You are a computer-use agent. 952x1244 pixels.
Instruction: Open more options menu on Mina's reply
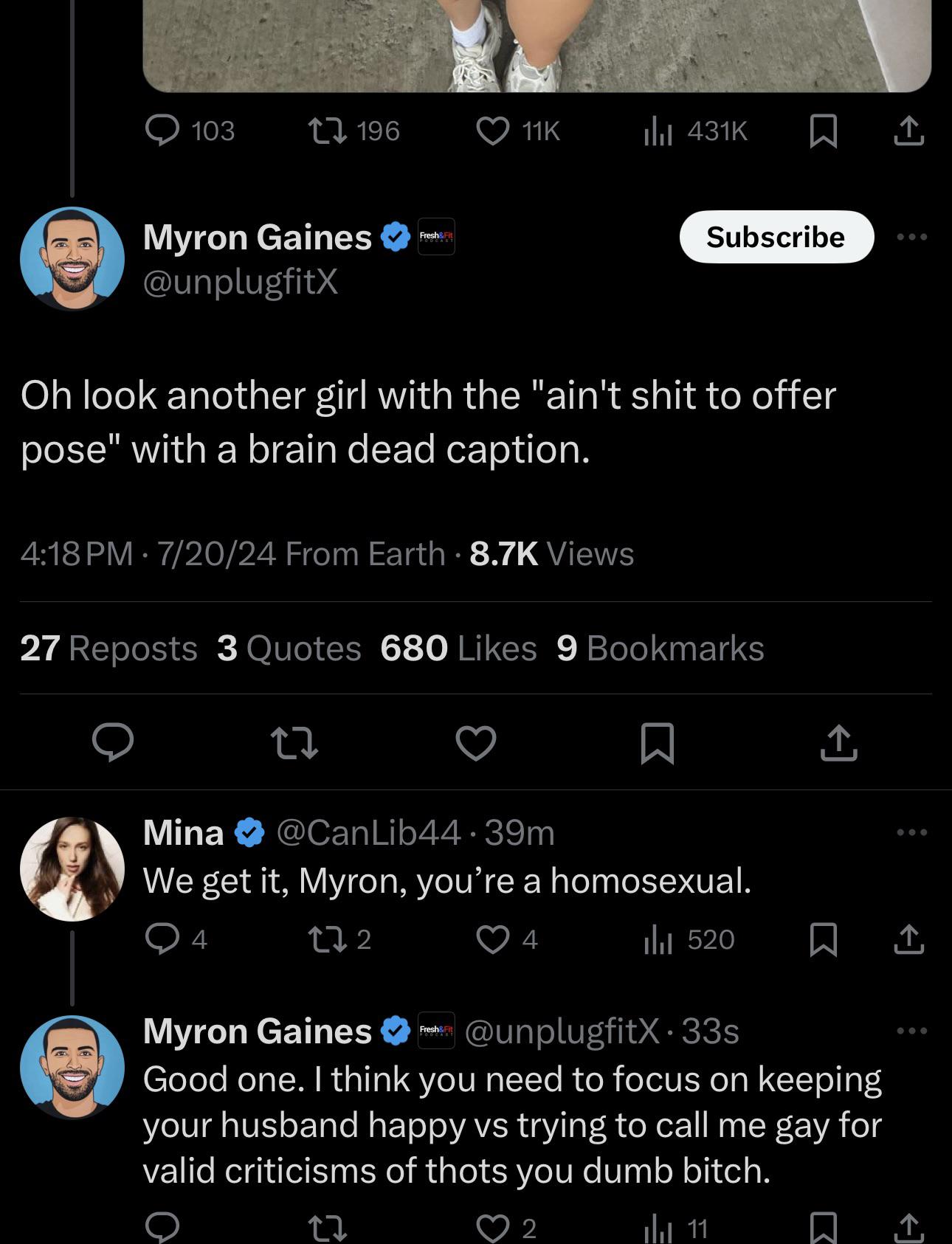pos(912,832)
